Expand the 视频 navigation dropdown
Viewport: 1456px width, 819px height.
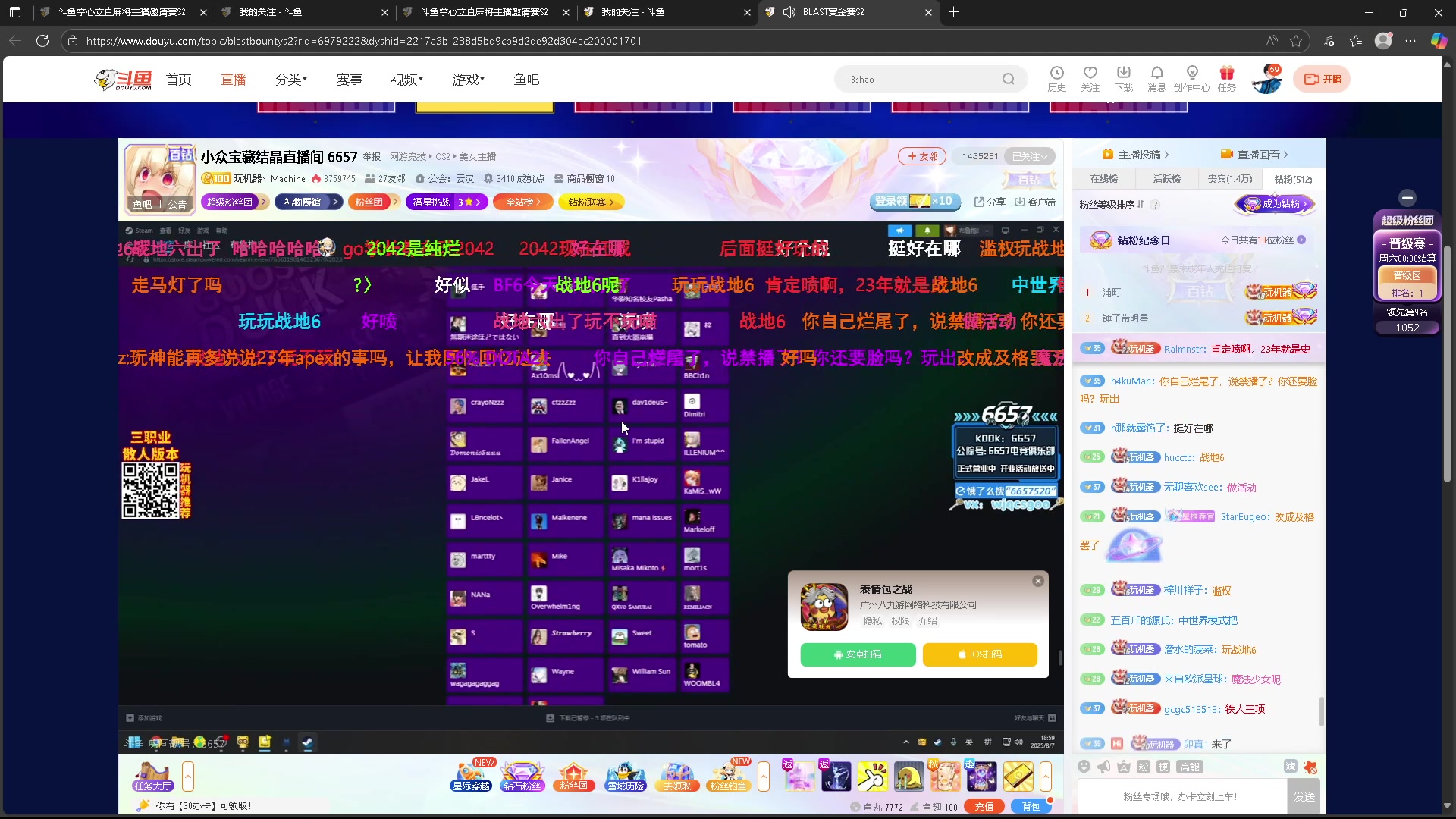pos(406,80)
